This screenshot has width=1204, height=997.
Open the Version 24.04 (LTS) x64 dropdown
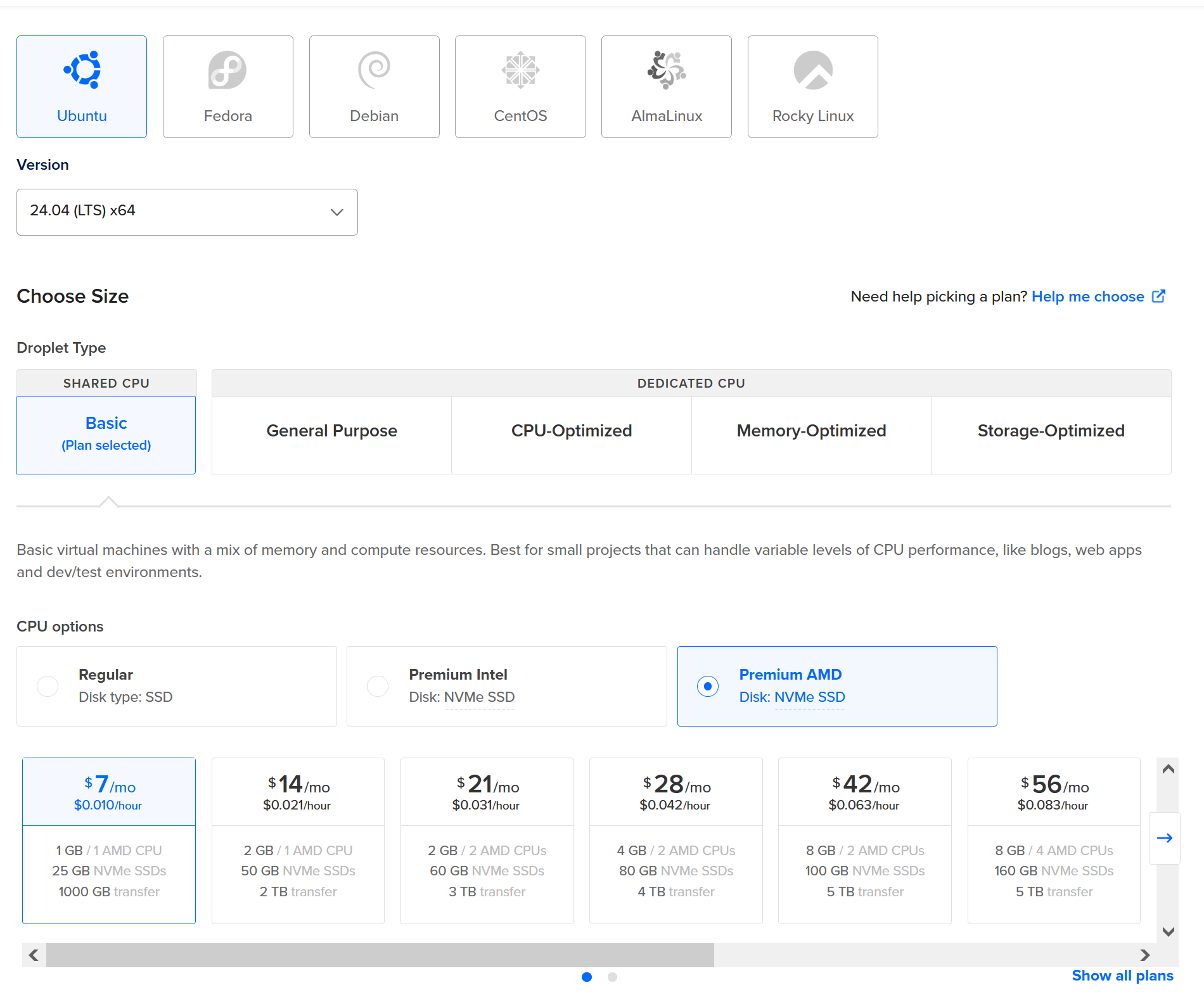pos(187,212)
